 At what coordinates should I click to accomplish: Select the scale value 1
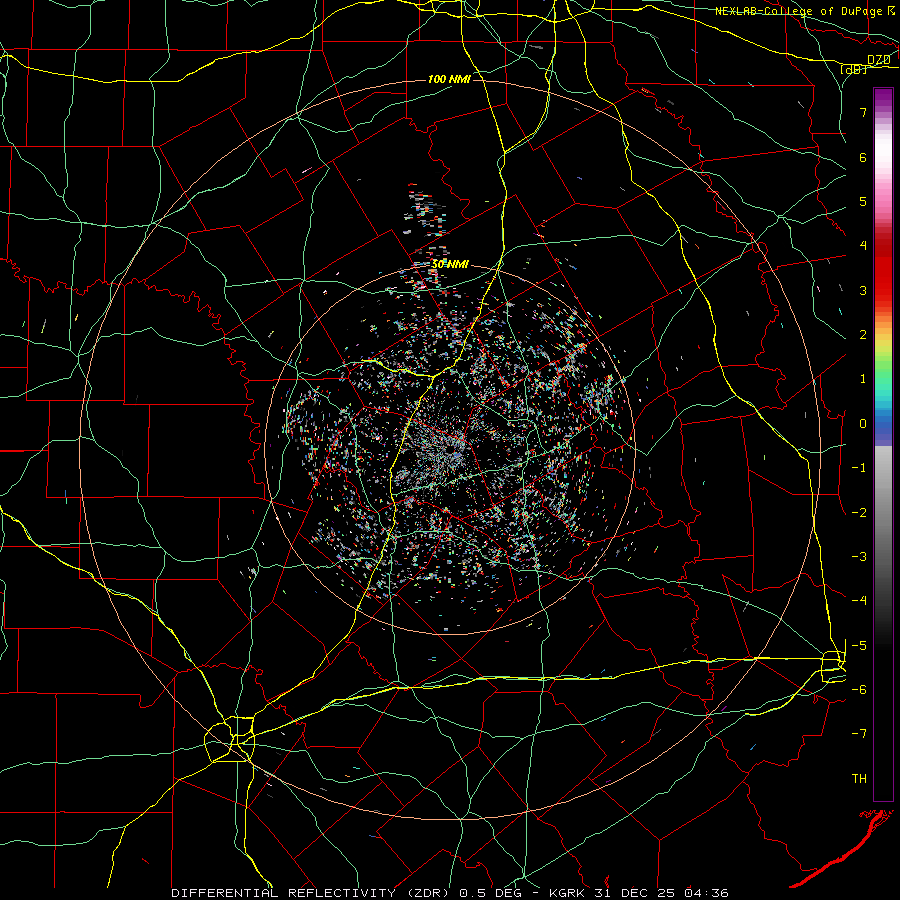(863, 379)
